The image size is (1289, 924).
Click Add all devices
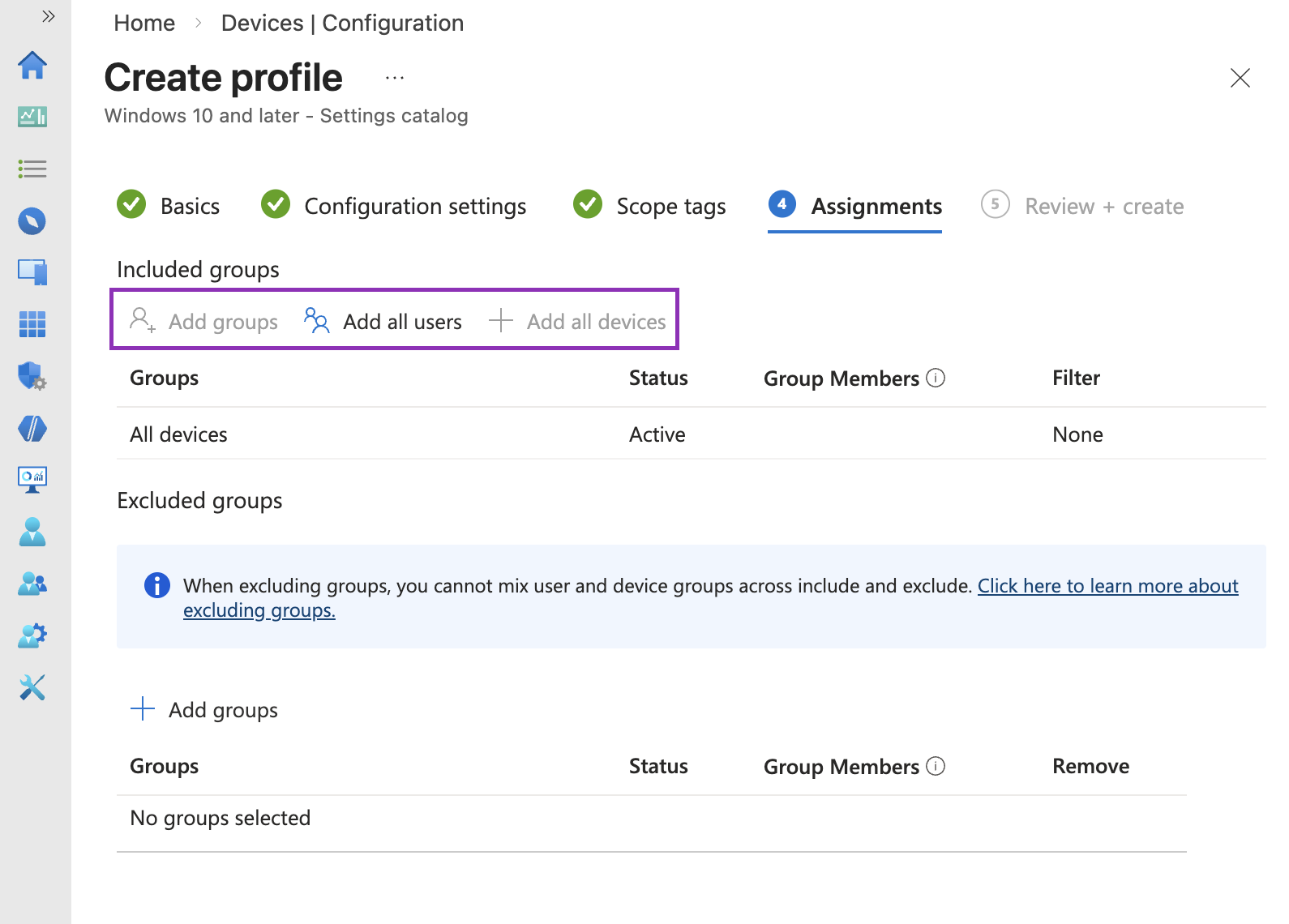pyautogui.click(x=577, y=321)
